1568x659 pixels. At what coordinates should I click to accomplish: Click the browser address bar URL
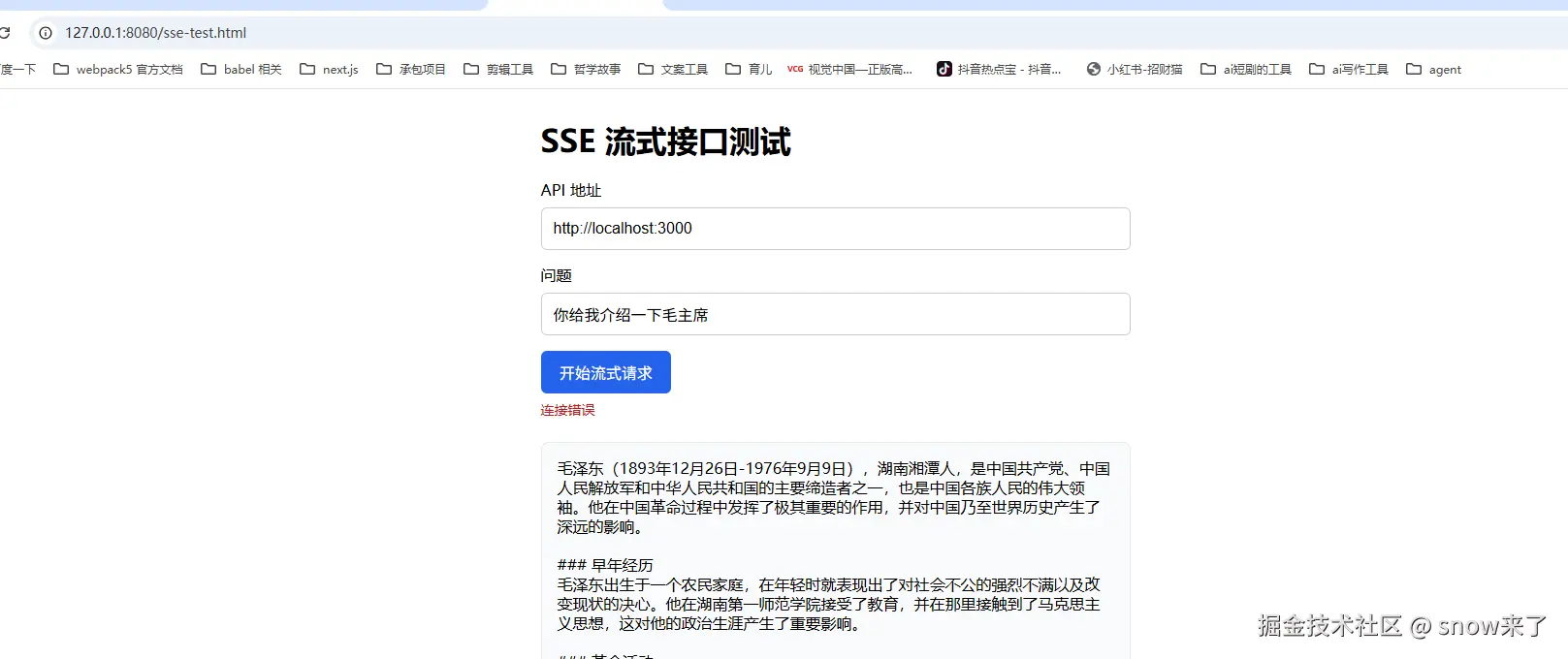(156, 33)
